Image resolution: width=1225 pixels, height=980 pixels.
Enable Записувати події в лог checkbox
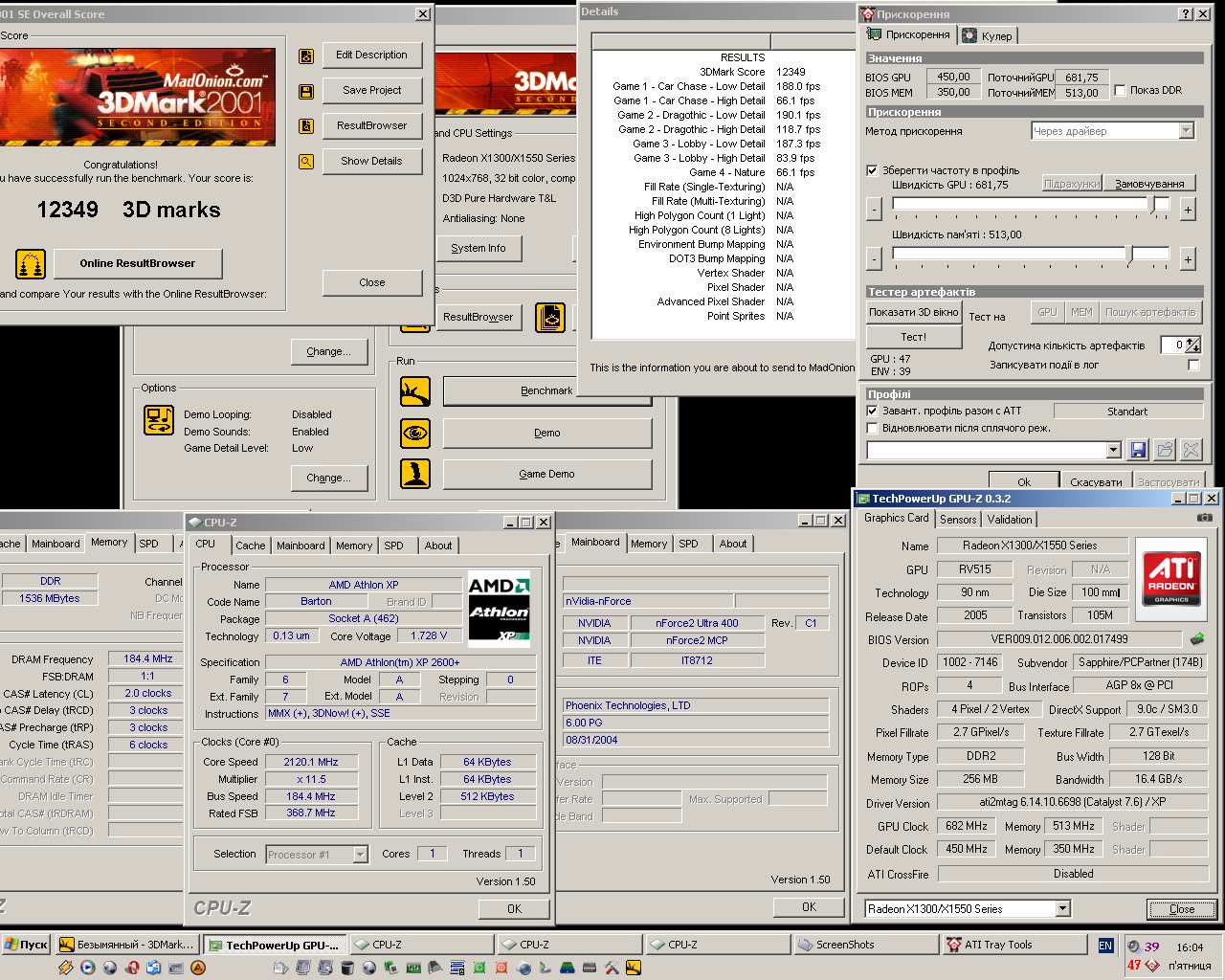point(1193,365)
